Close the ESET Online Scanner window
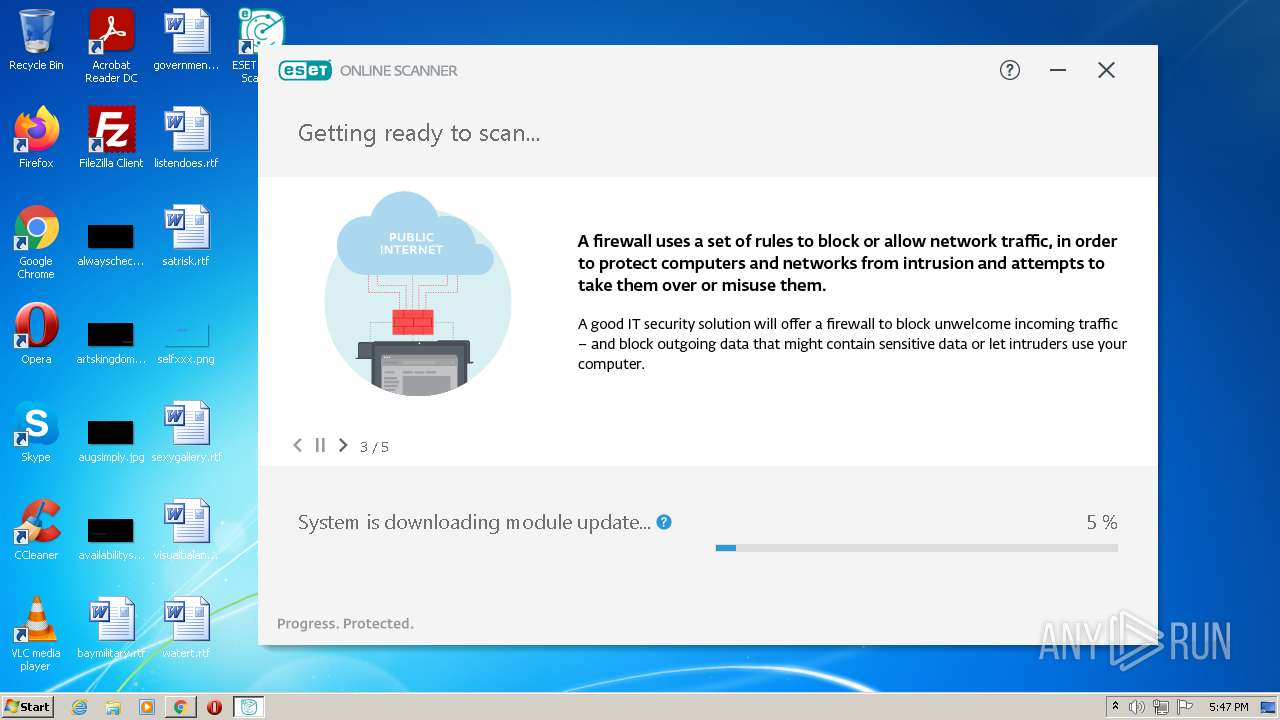 1106,70
